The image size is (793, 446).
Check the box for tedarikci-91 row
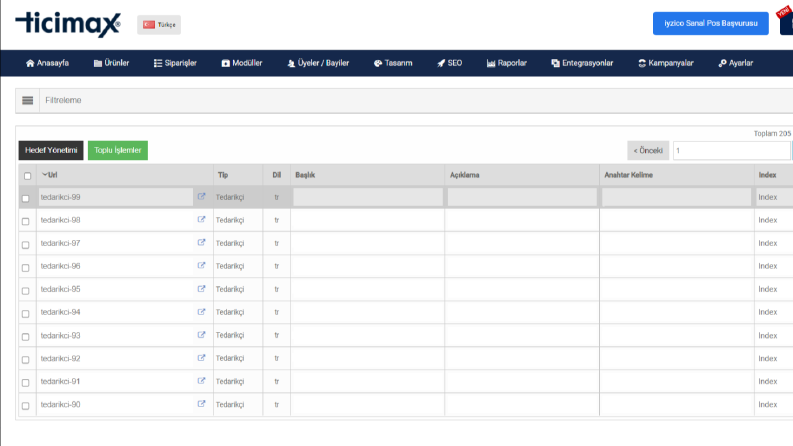point(26,382)
